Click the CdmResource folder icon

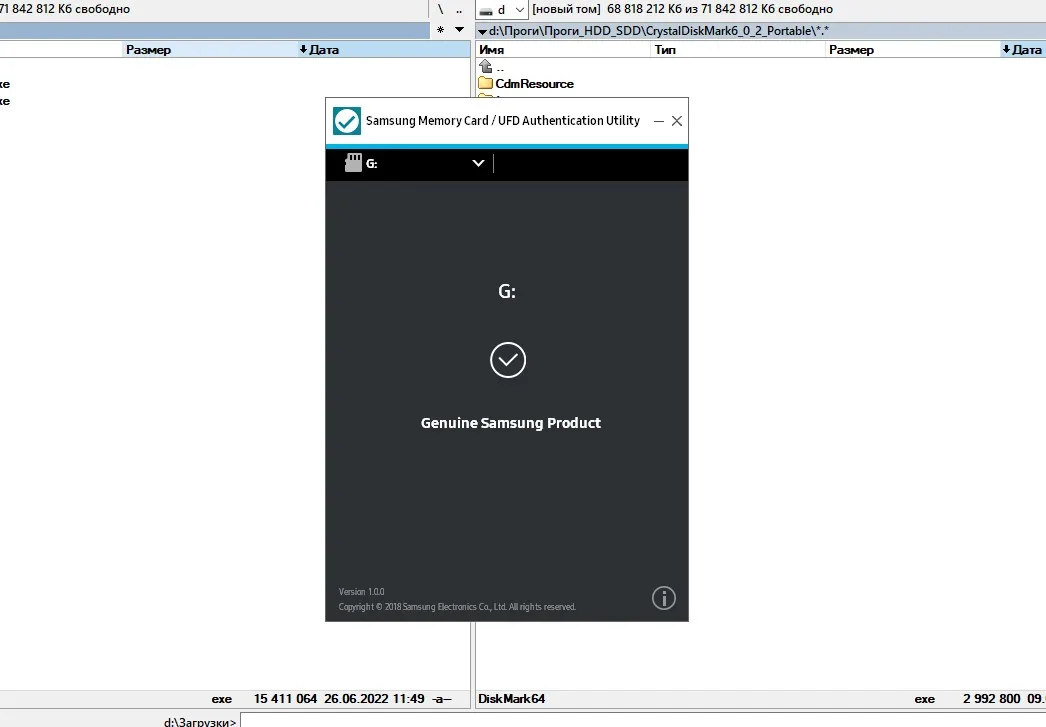[x=486, y=83]
